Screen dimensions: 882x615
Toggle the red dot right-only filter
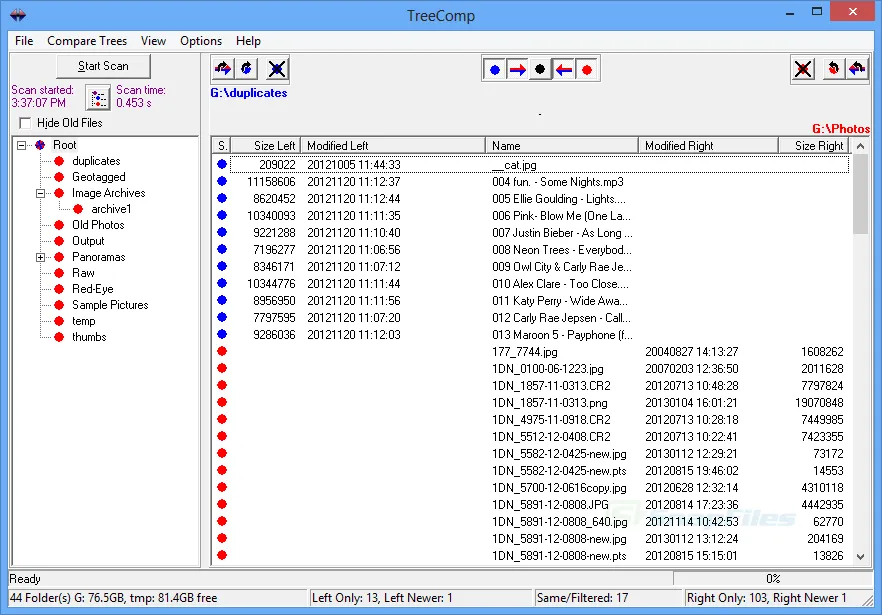[587, 70]
